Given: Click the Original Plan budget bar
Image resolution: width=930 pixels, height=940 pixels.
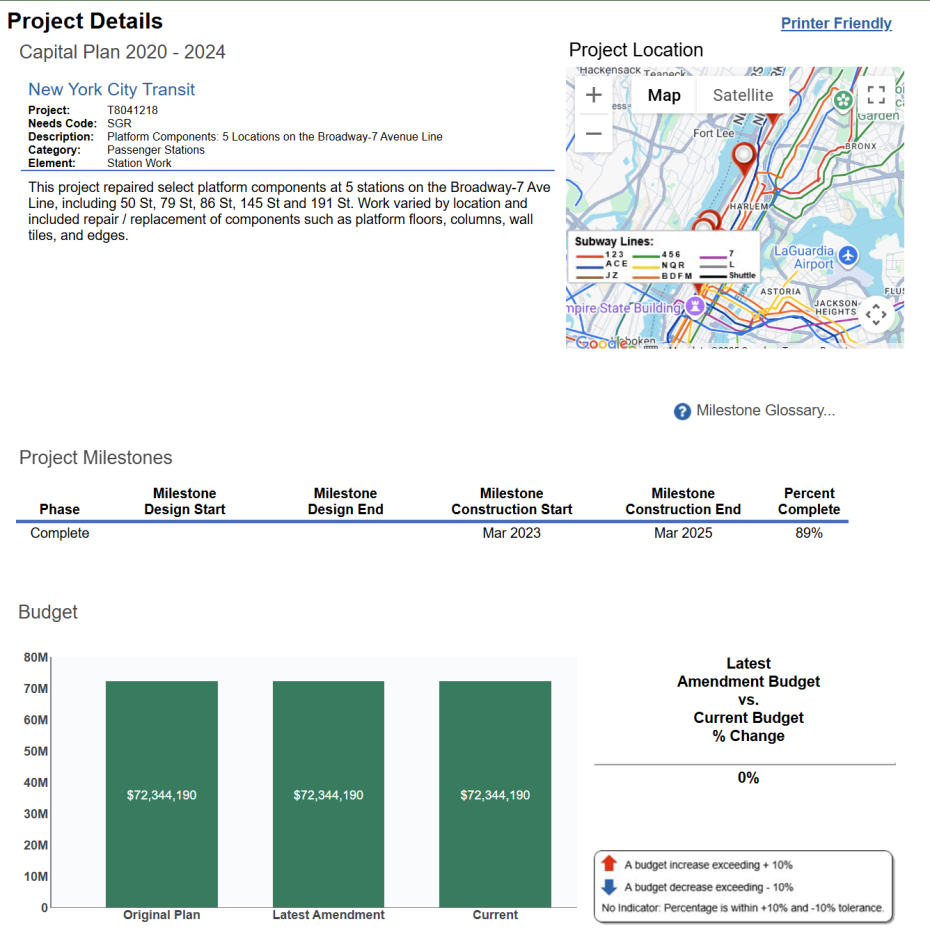Looking at the screenshot, I should [162, 794].
